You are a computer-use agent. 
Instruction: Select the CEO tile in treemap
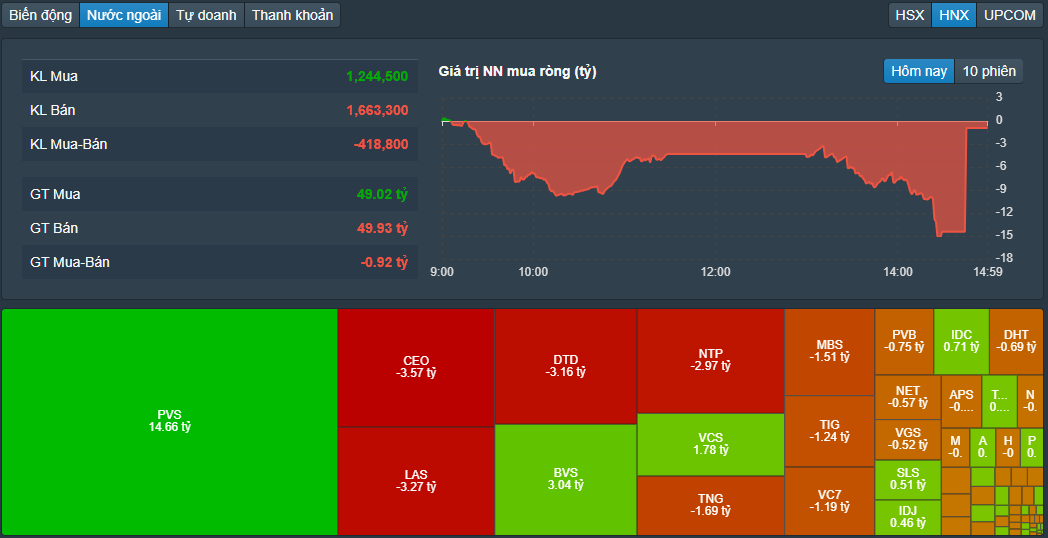click(416, 367)
